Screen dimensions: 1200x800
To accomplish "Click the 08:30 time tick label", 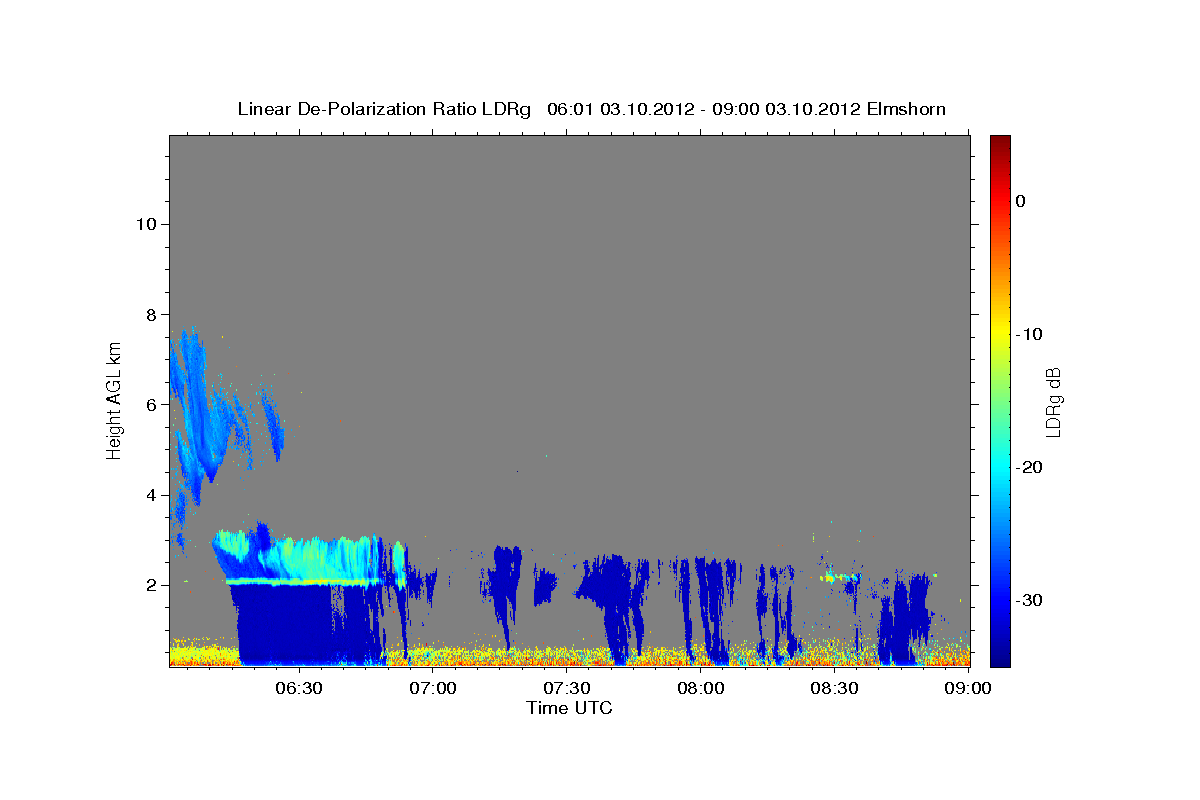I will point(835,689).
